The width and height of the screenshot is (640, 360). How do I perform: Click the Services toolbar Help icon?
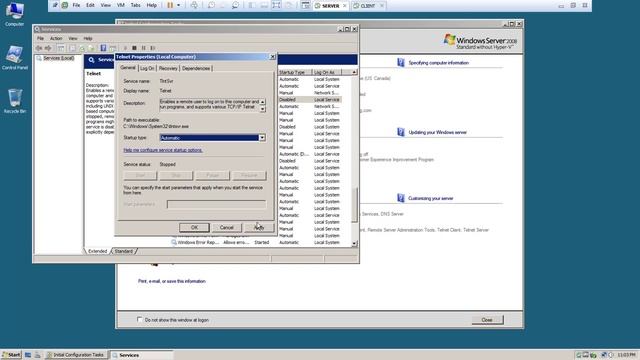pyautogui.click(x=103, y=48)
